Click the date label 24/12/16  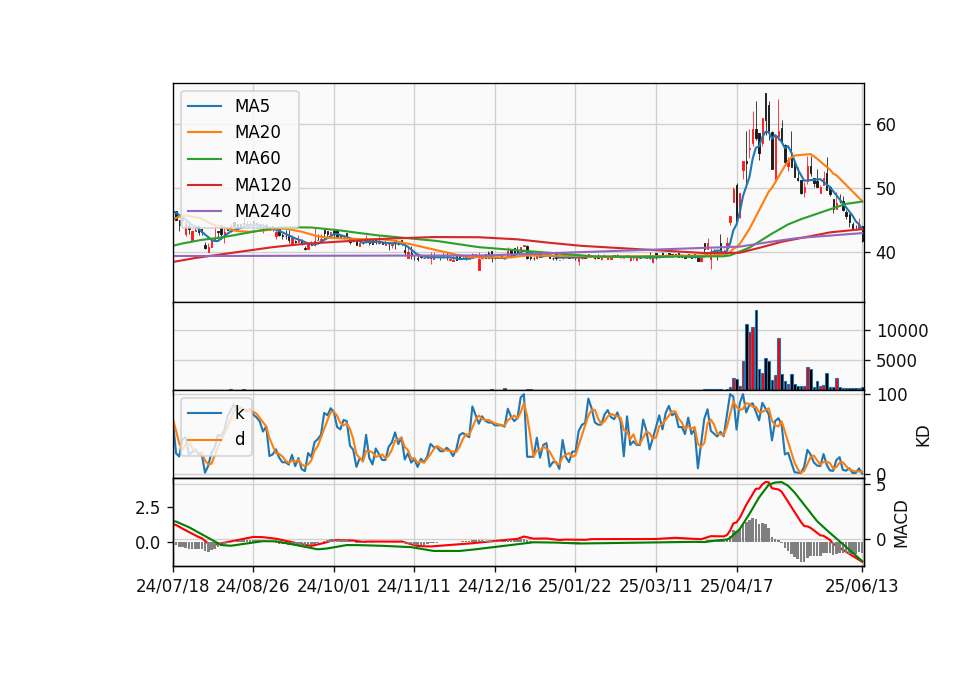(495, 586)
